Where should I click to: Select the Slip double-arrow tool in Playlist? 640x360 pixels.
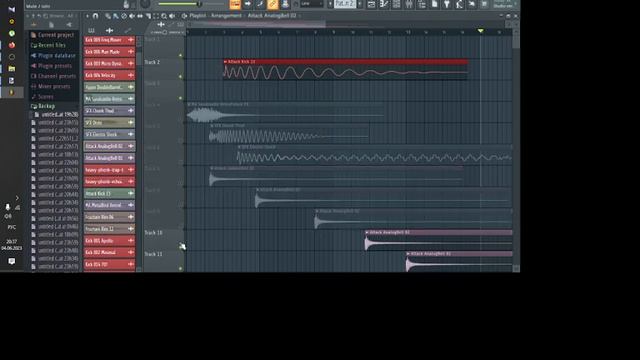pyautogui.click(x=140, y=16)
